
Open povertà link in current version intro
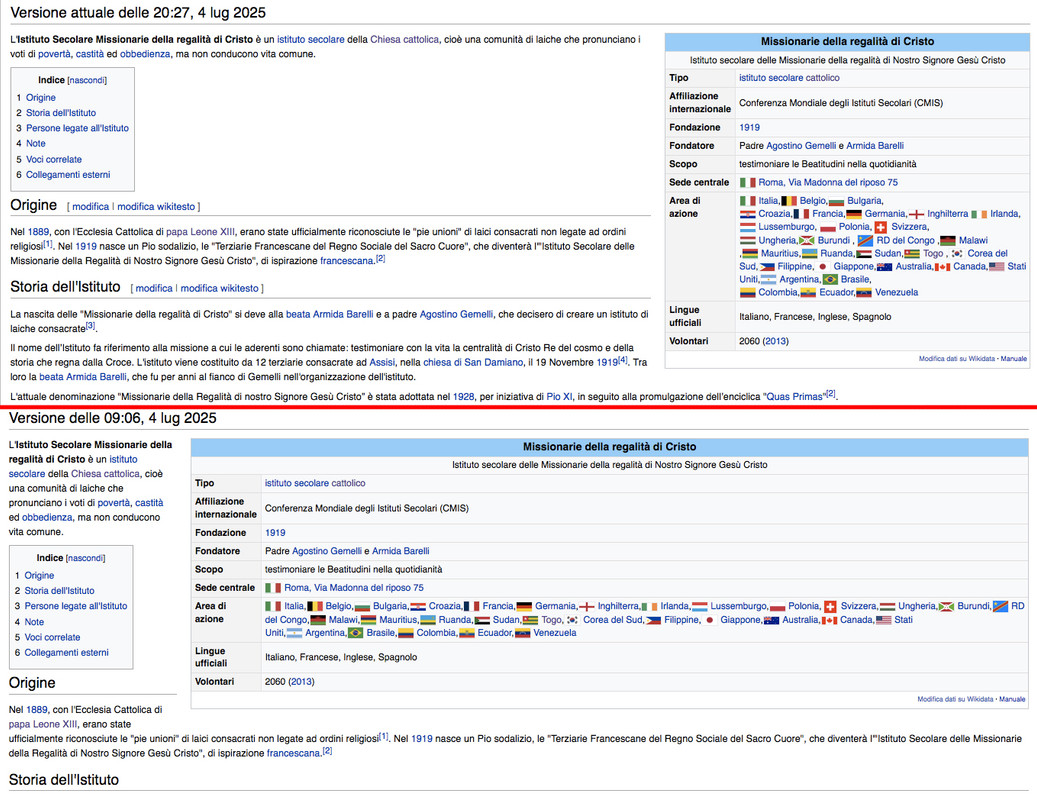pos(54,54)
